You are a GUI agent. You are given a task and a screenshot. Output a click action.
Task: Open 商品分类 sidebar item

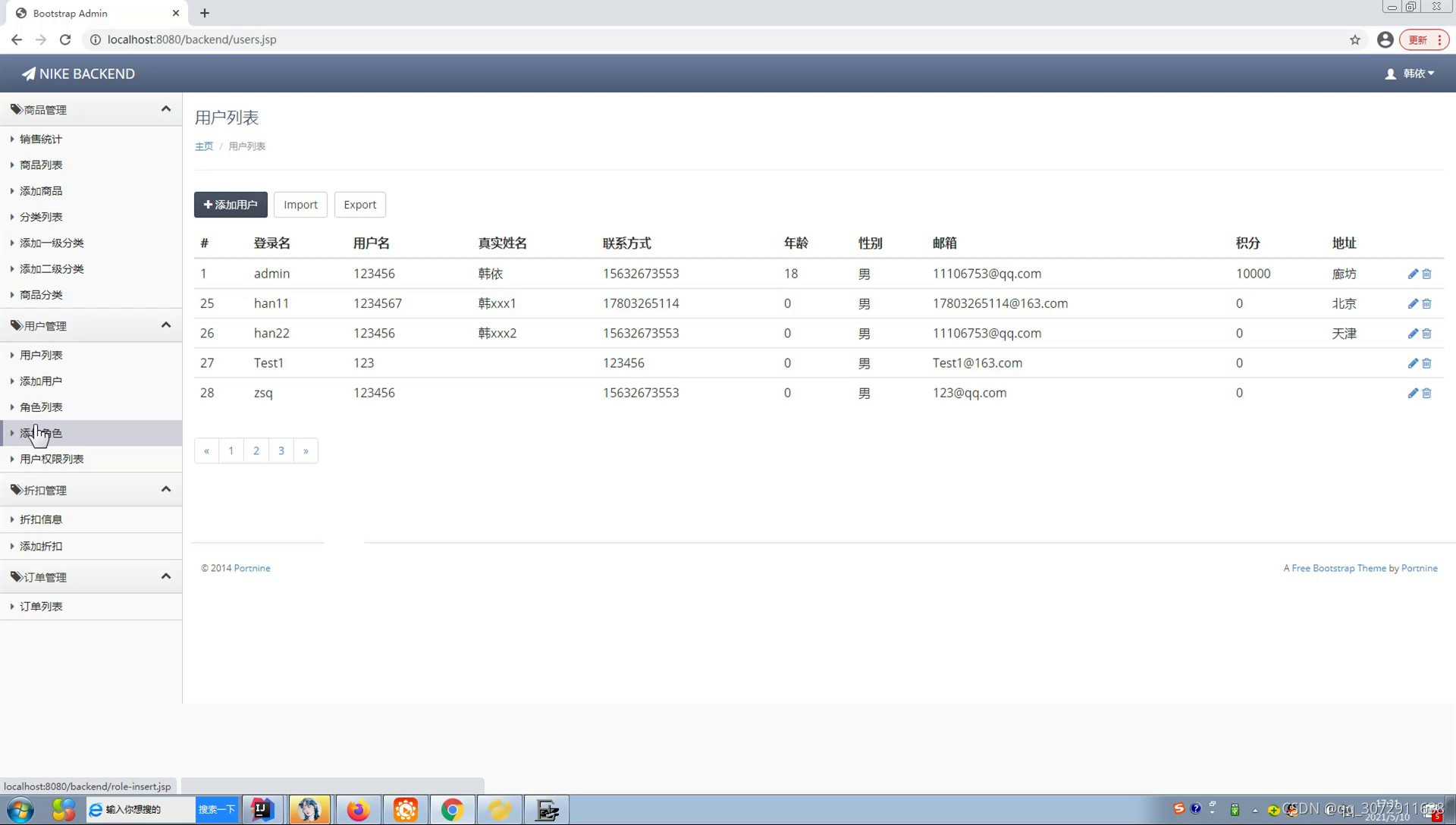coord(41,295)
